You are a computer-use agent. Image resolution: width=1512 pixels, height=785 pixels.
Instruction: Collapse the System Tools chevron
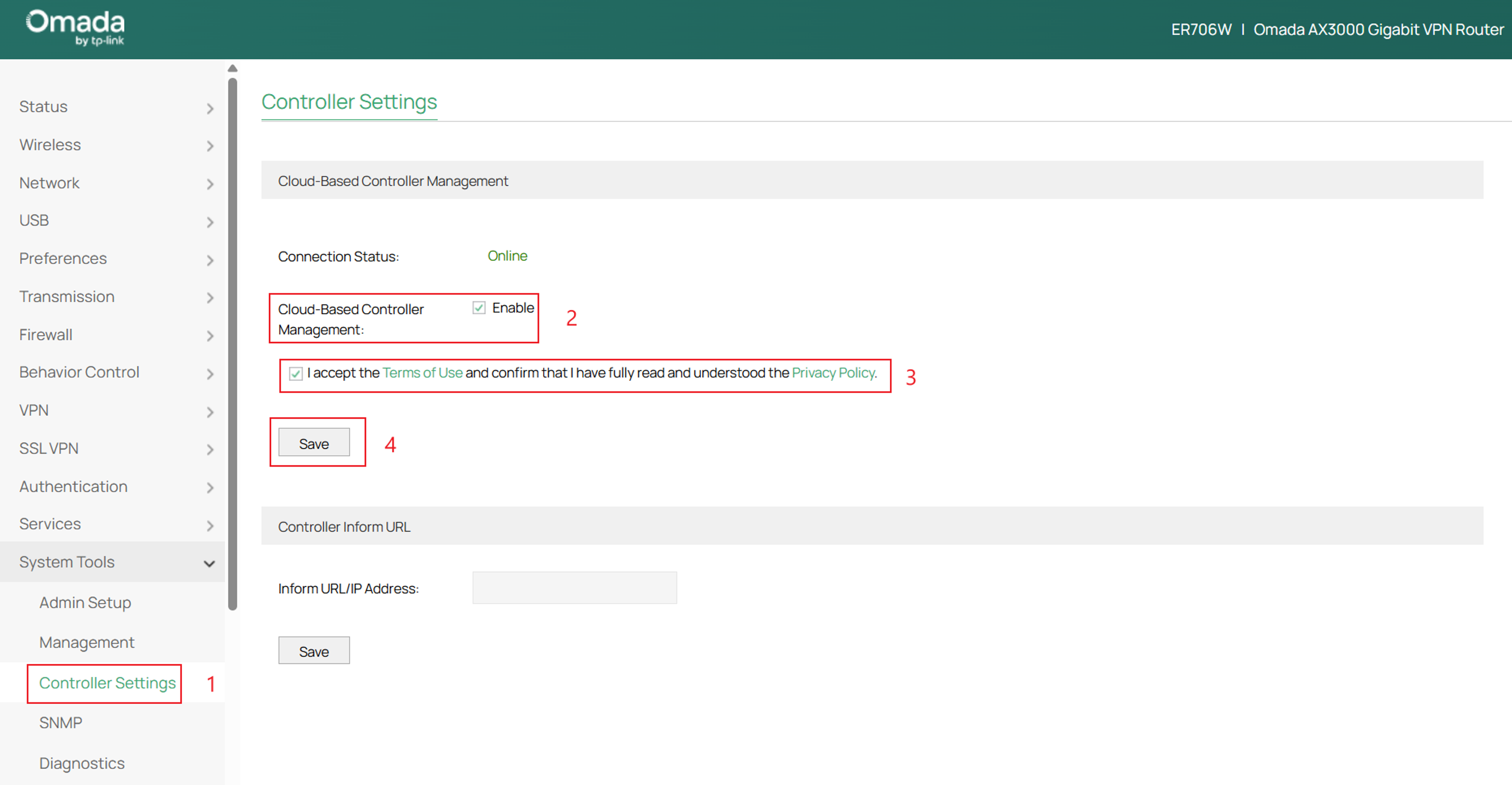coord(209,564)
